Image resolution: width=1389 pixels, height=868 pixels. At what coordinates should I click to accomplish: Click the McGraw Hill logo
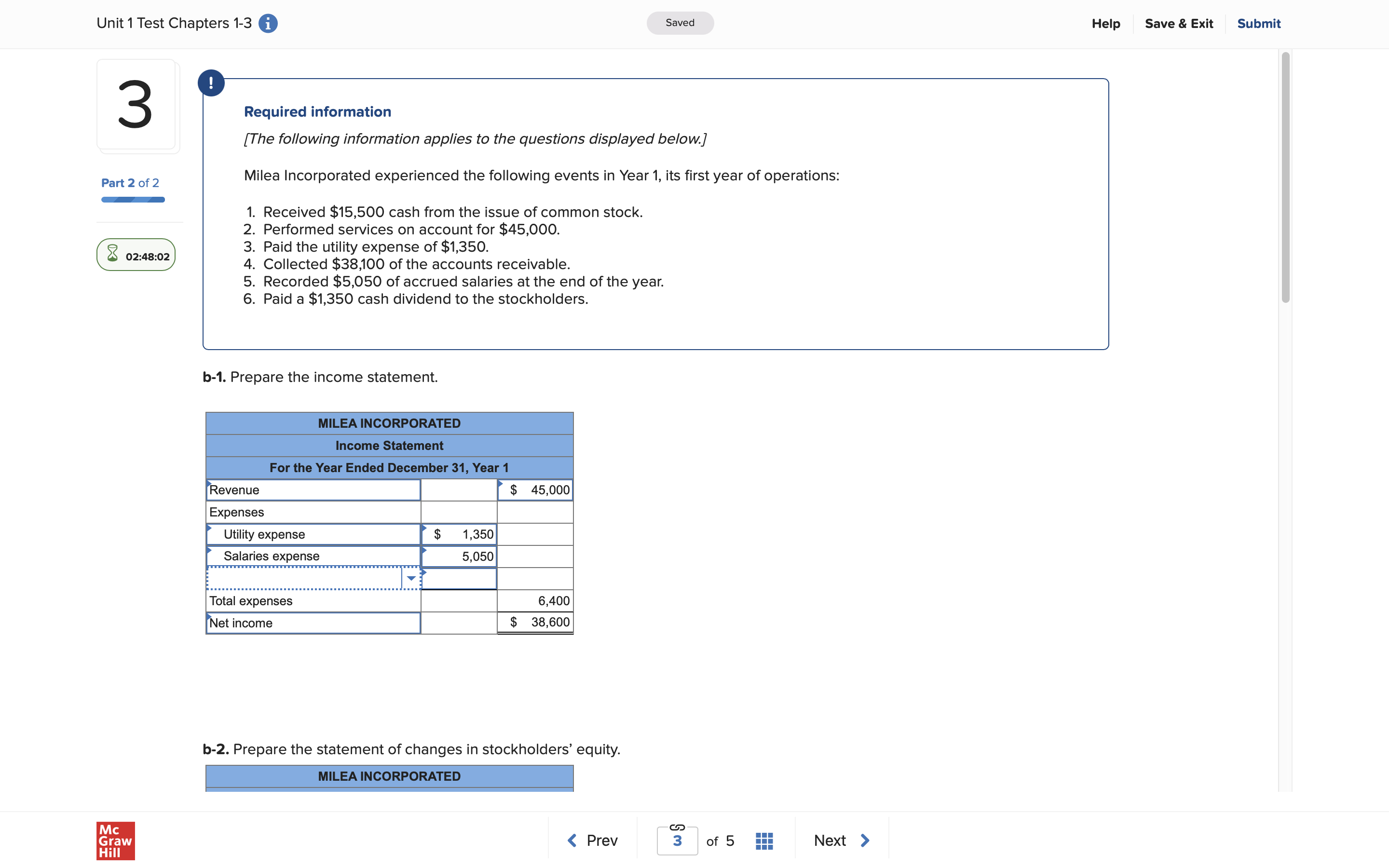(115, 841)
